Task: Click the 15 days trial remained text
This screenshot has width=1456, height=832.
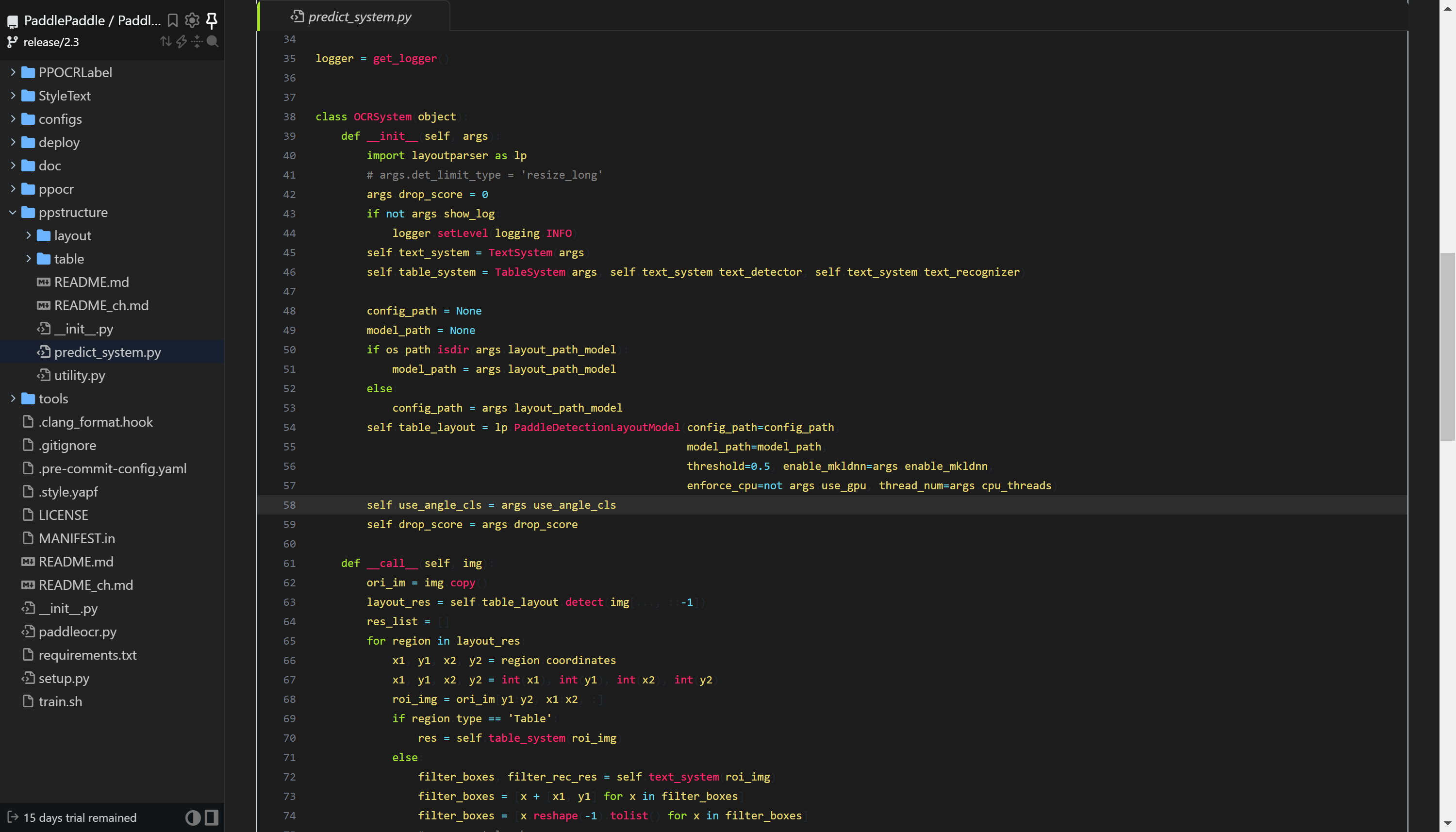Action: (x=80, y=817)
